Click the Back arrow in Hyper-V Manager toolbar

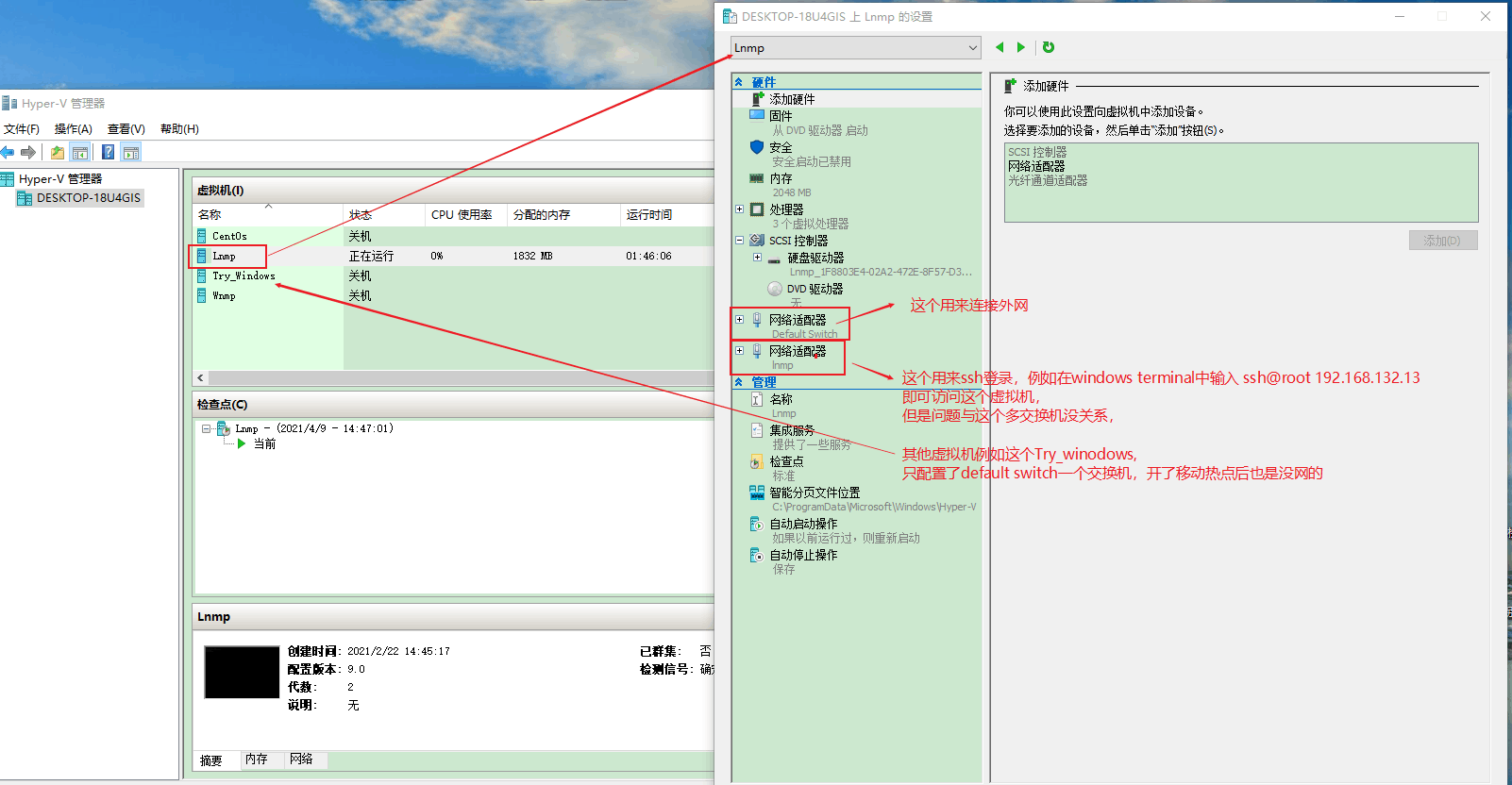(8, 152)
